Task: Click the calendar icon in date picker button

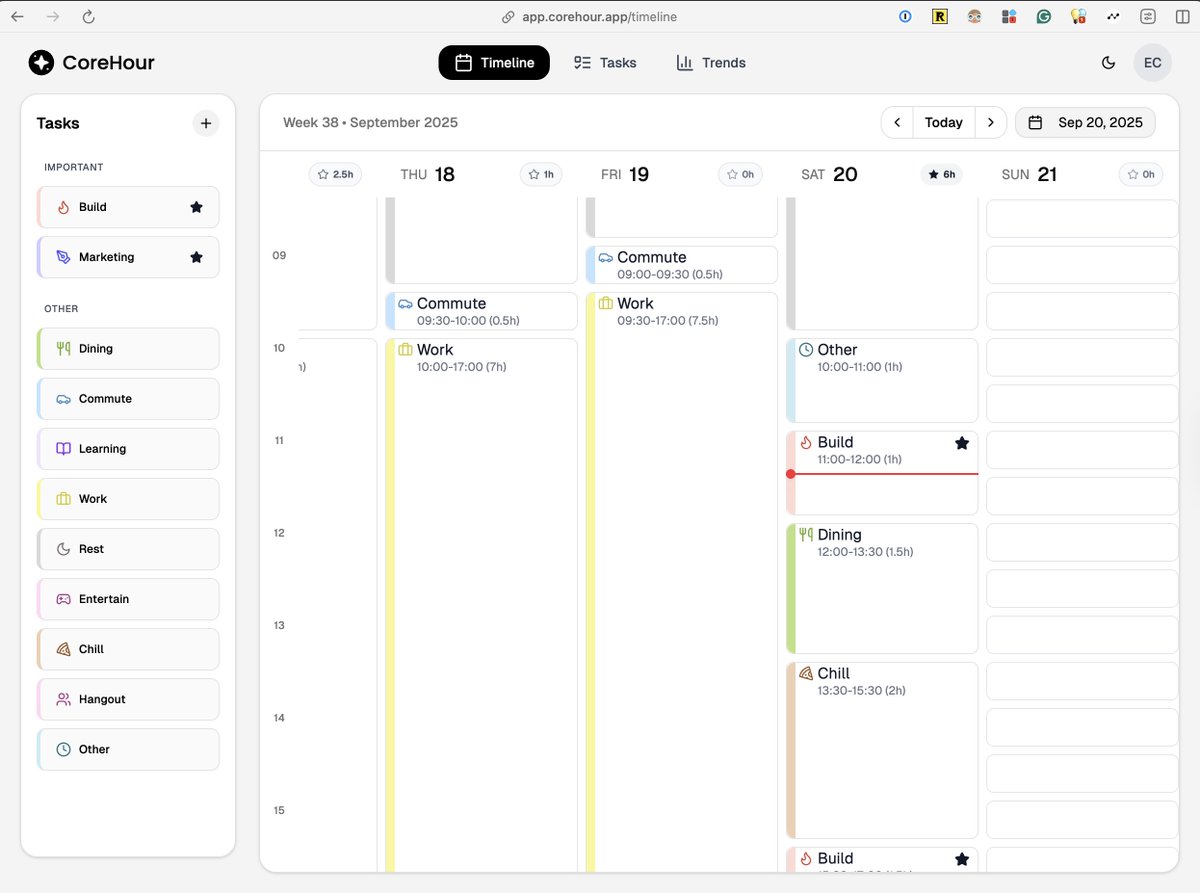Action: tap(1036, 122)
